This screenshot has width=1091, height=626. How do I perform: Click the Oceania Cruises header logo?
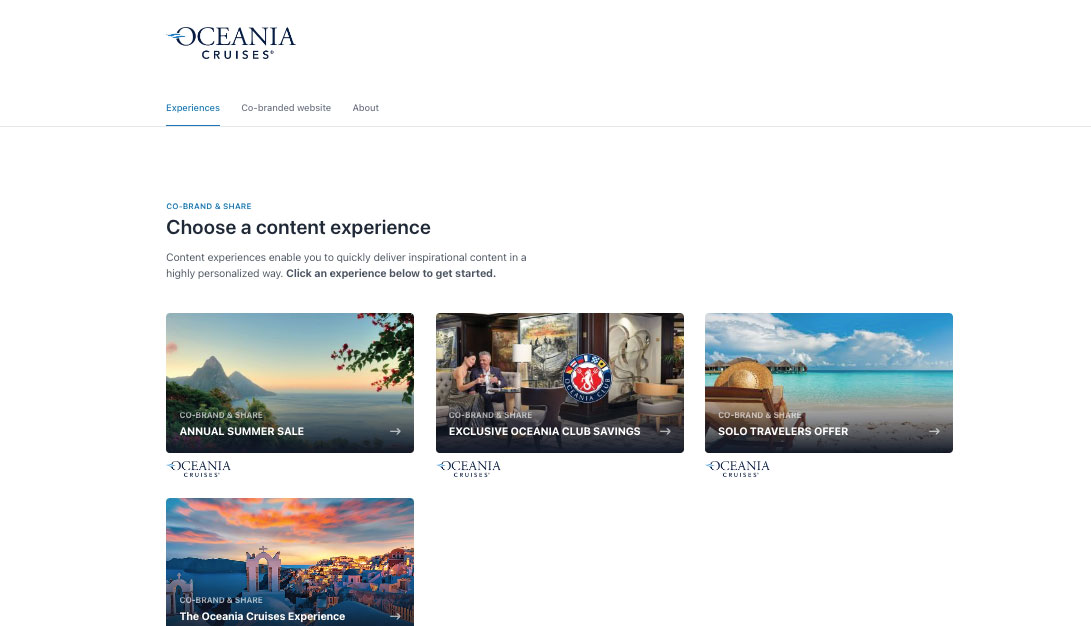point(231,43)
